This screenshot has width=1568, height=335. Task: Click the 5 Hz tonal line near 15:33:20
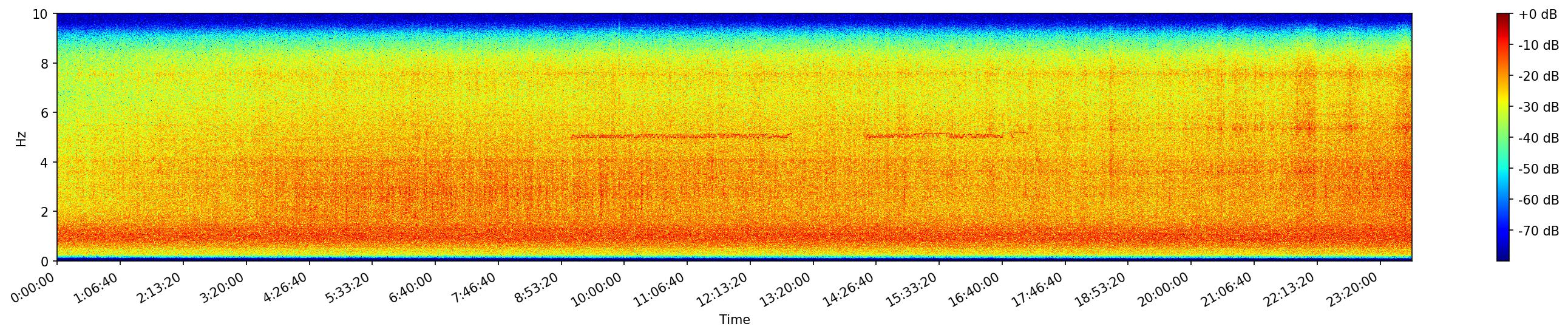(x=938, y=134)
